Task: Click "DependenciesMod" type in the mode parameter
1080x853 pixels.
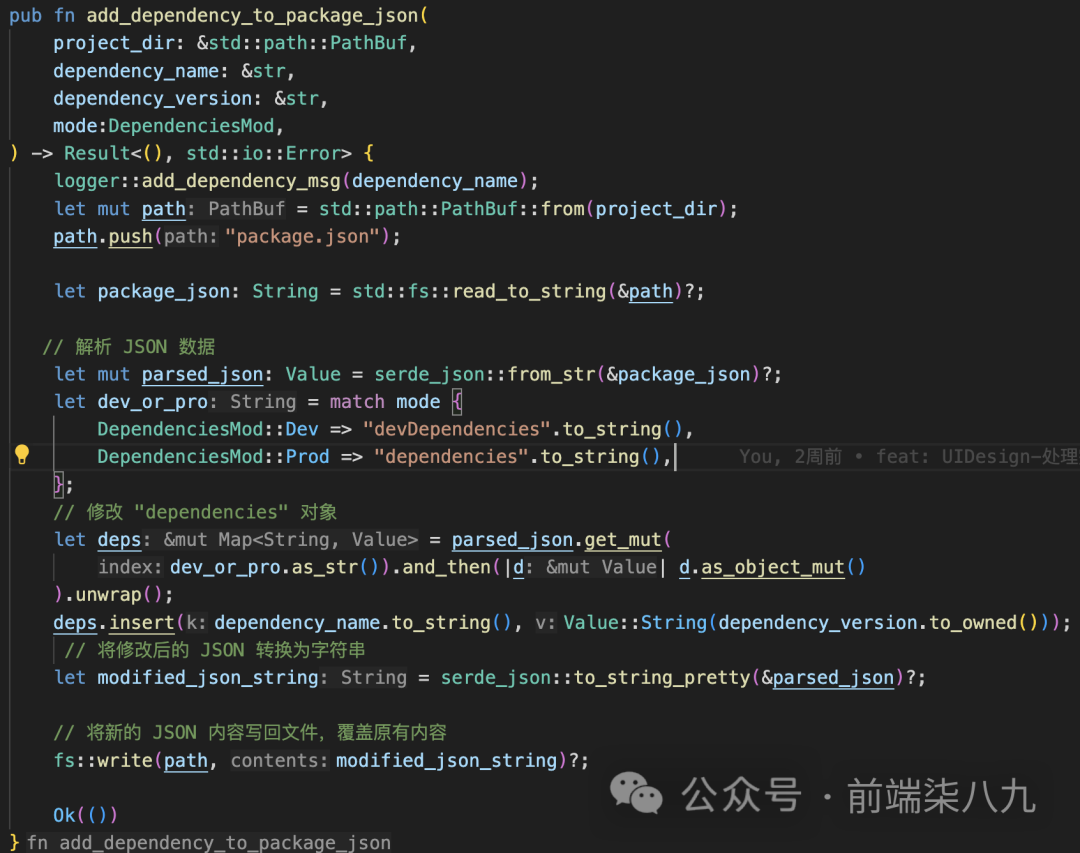Action: tap(191, 126)
